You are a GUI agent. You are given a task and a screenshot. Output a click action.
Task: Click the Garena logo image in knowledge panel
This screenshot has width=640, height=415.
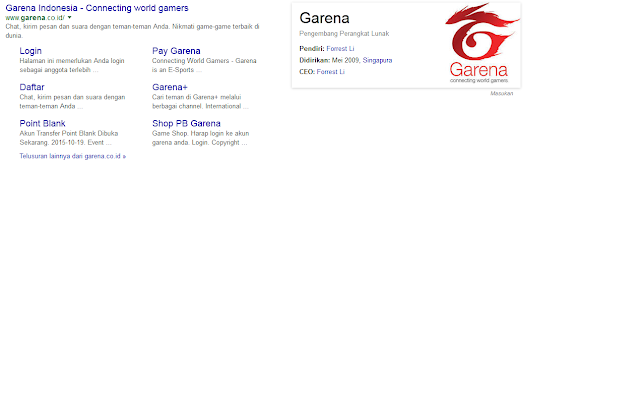coord(482,43)
